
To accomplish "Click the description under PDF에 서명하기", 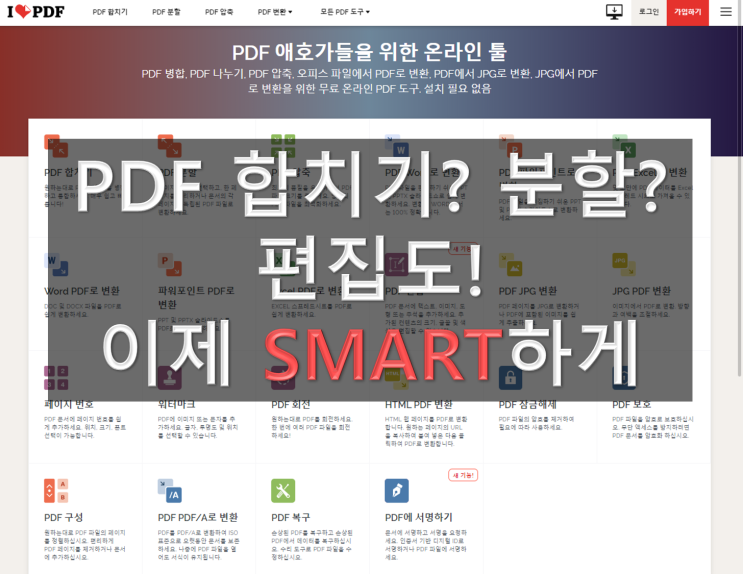I will click(426, 545).
